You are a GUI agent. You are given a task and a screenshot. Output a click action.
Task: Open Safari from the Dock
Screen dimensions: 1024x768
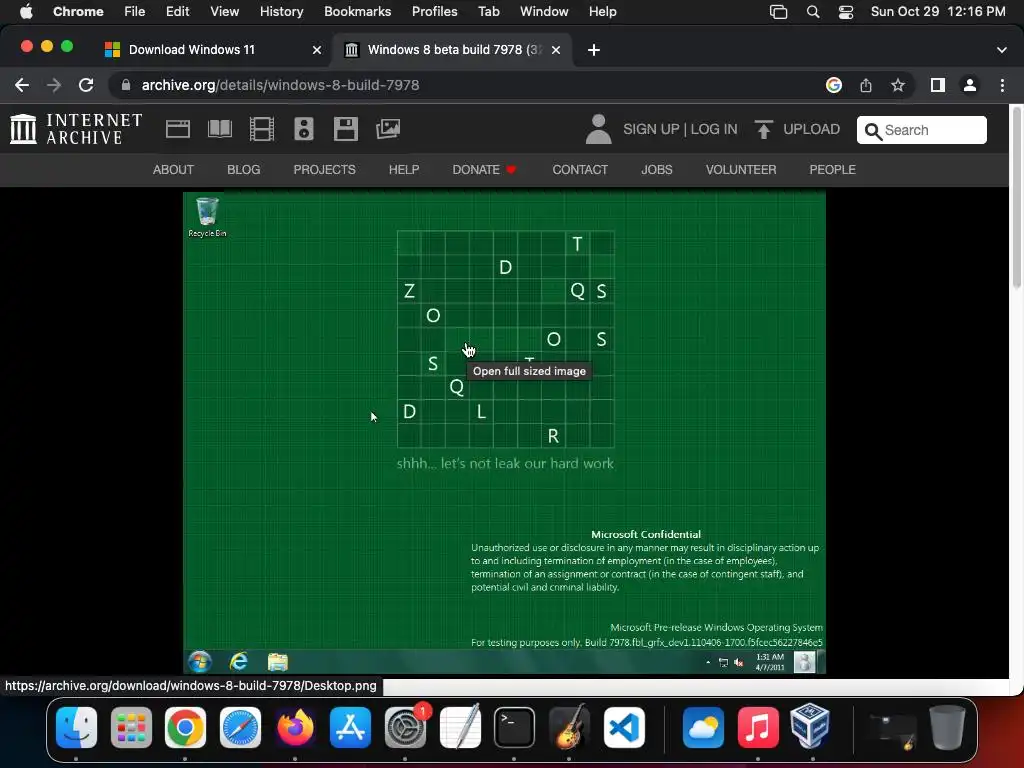pyautogui.click(x=240, y=727)
